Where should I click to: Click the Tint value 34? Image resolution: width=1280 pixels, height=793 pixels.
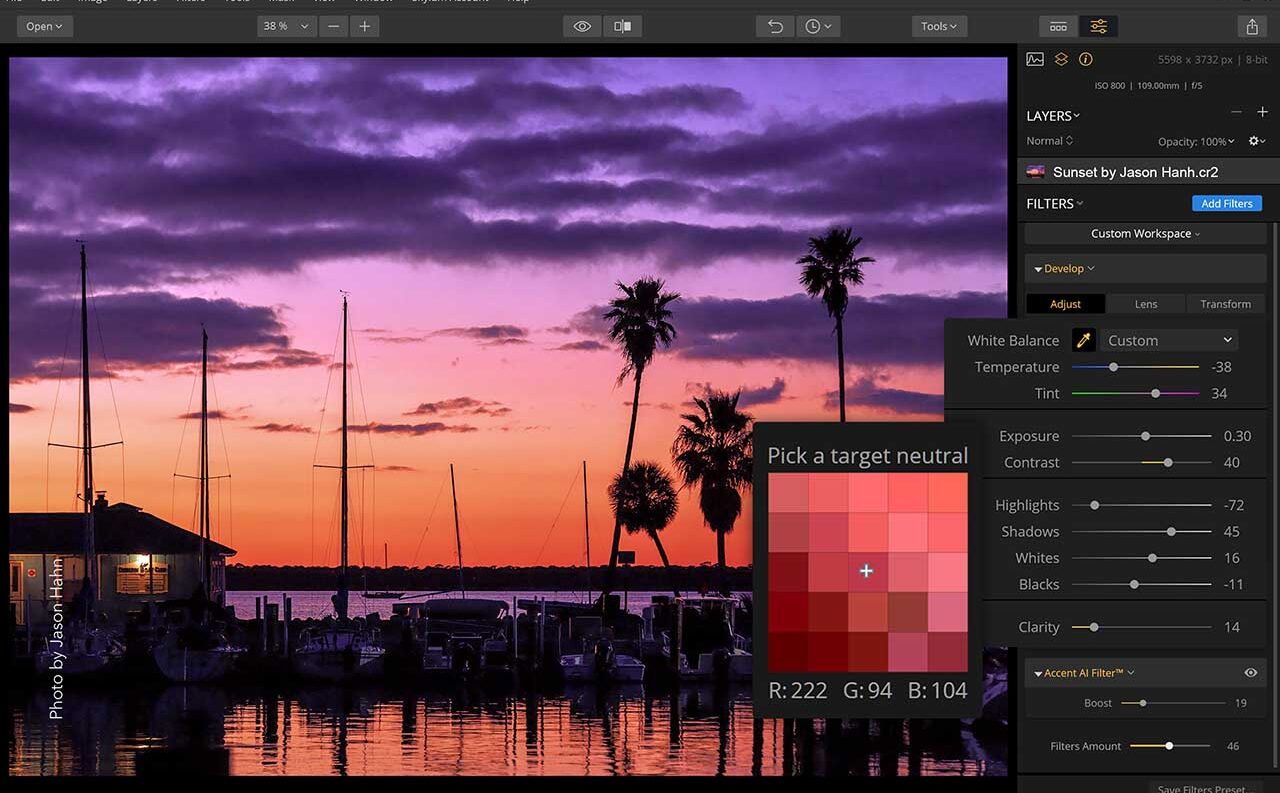(1219, 393)
